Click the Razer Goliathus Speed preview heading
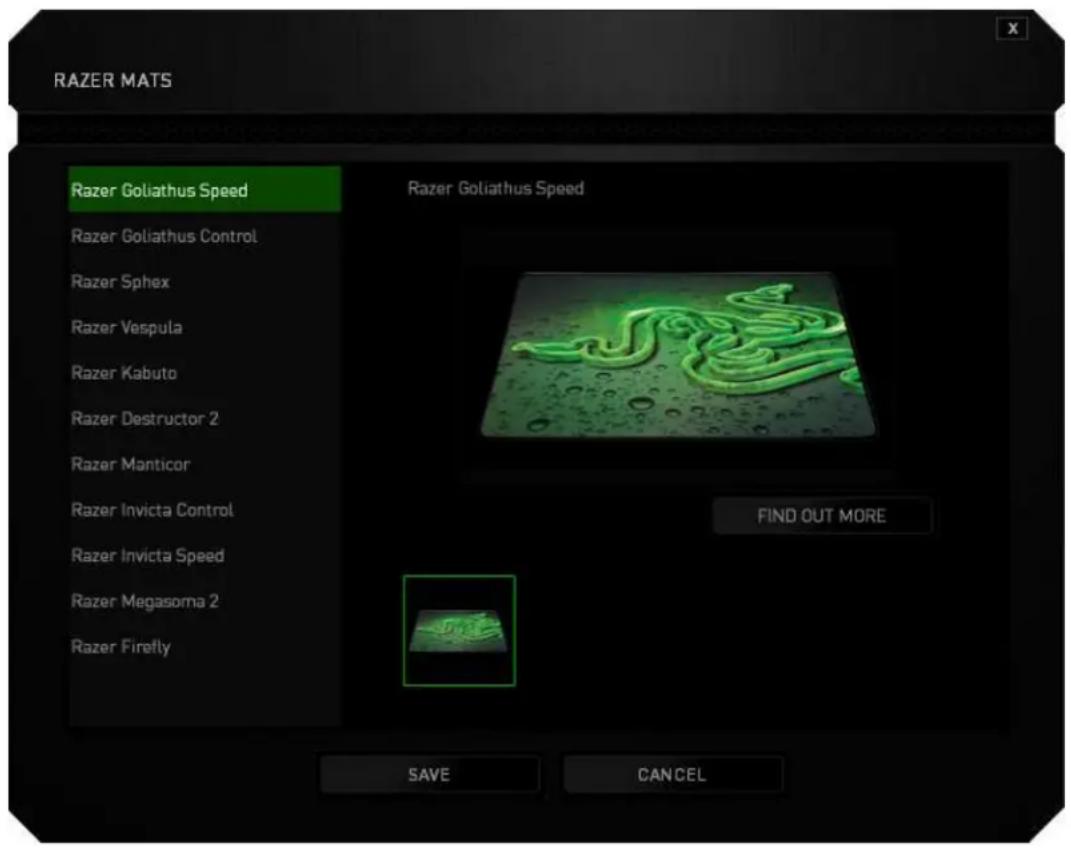The image size is (1071, 848). pos(496,188)
